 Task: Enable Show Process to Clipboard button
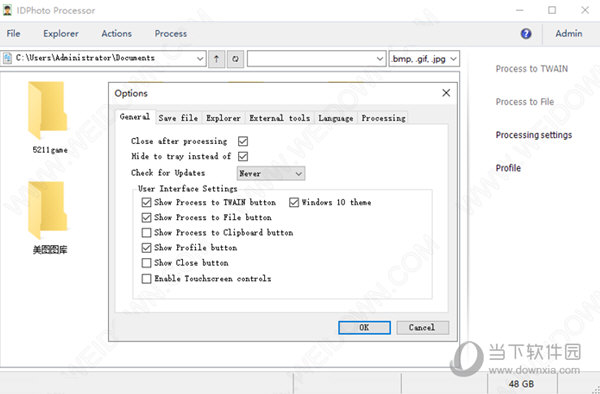coord(146,233)
